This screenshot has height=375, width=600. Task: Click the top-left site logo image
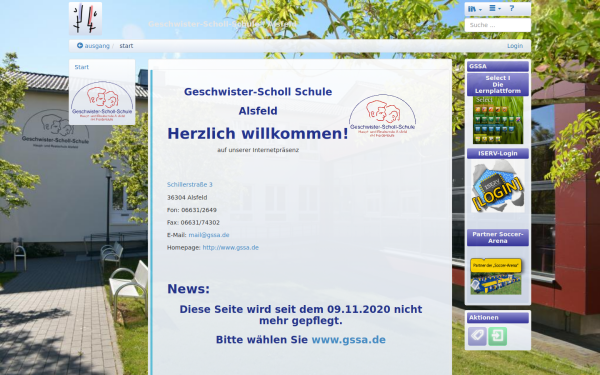click(x=85, y=18)
